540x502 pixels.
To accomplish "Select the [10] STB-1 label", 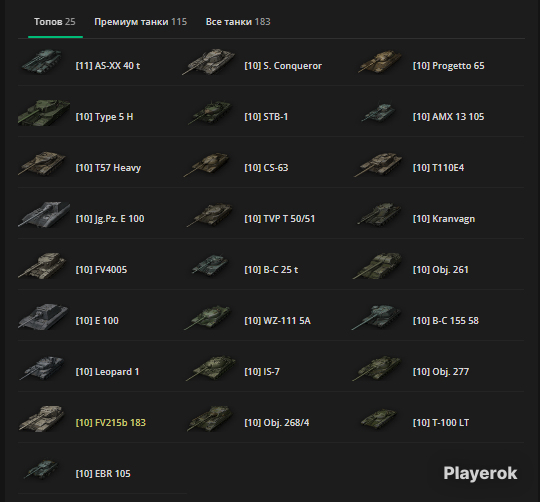I will point(266,117).
